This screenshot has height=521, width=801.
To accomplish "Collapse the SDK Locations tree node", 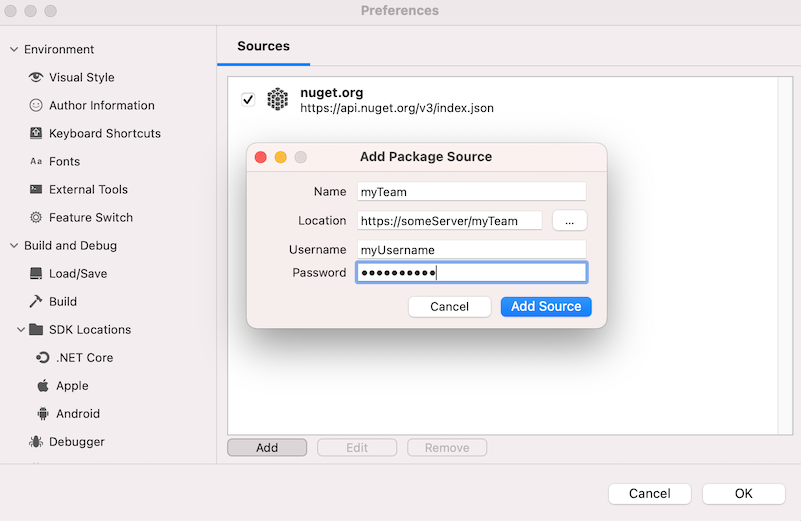I will (x=21, y=329).
